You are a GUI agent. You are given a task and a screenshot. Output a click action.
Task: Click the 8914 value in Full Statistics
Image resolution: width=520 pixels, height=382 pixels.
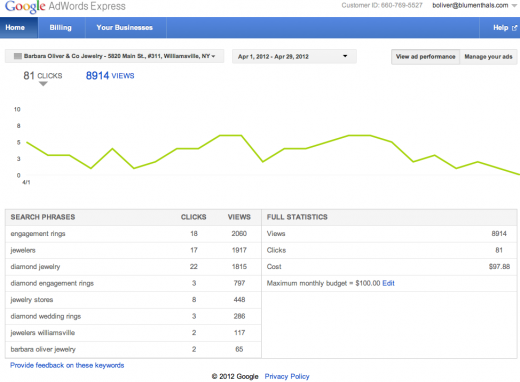[499, 234]
